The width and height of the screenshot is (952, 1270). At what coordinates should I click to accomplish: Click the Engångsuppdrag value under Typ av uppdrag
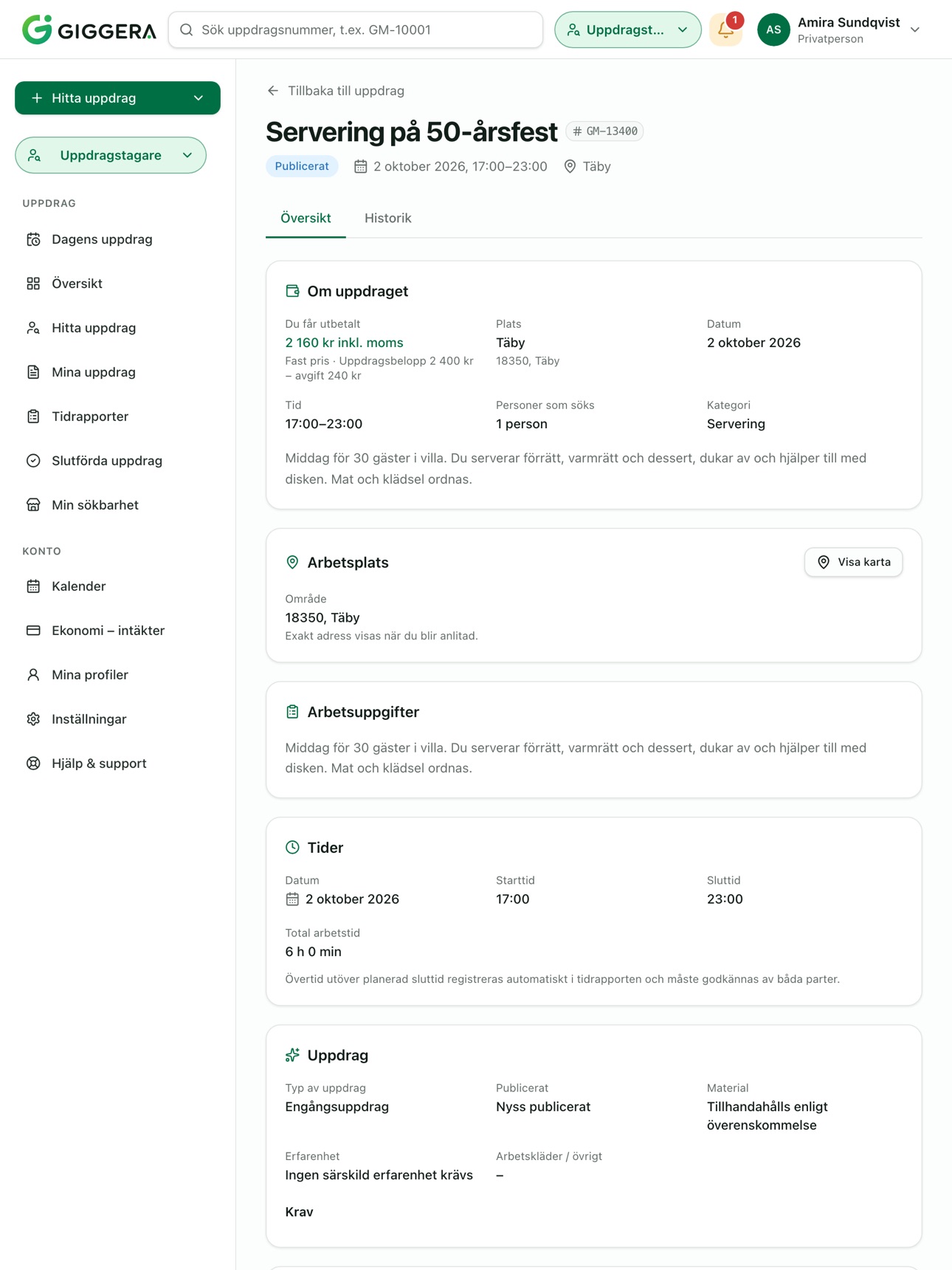pyautogui.click(x=337, y=1107)
